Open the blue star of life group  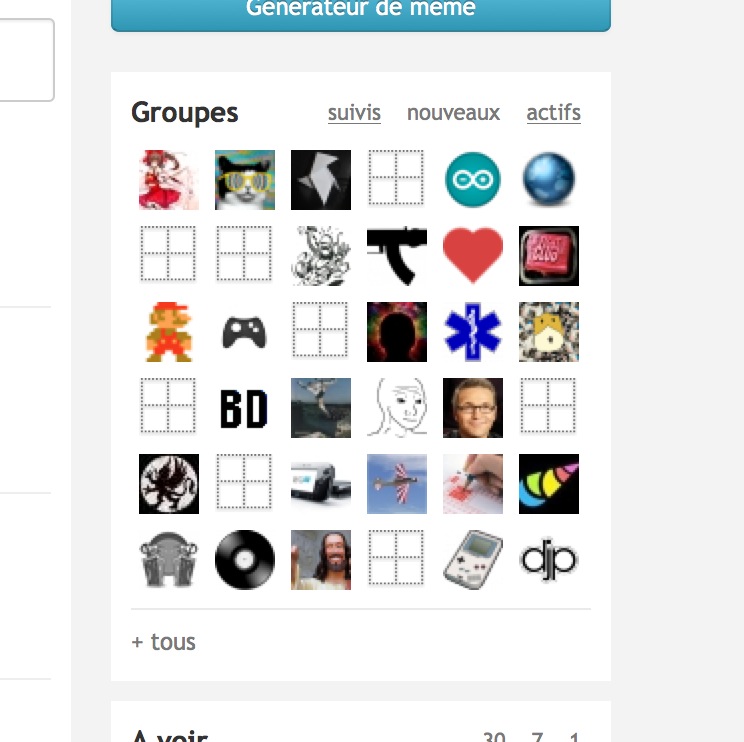(473, 332)
